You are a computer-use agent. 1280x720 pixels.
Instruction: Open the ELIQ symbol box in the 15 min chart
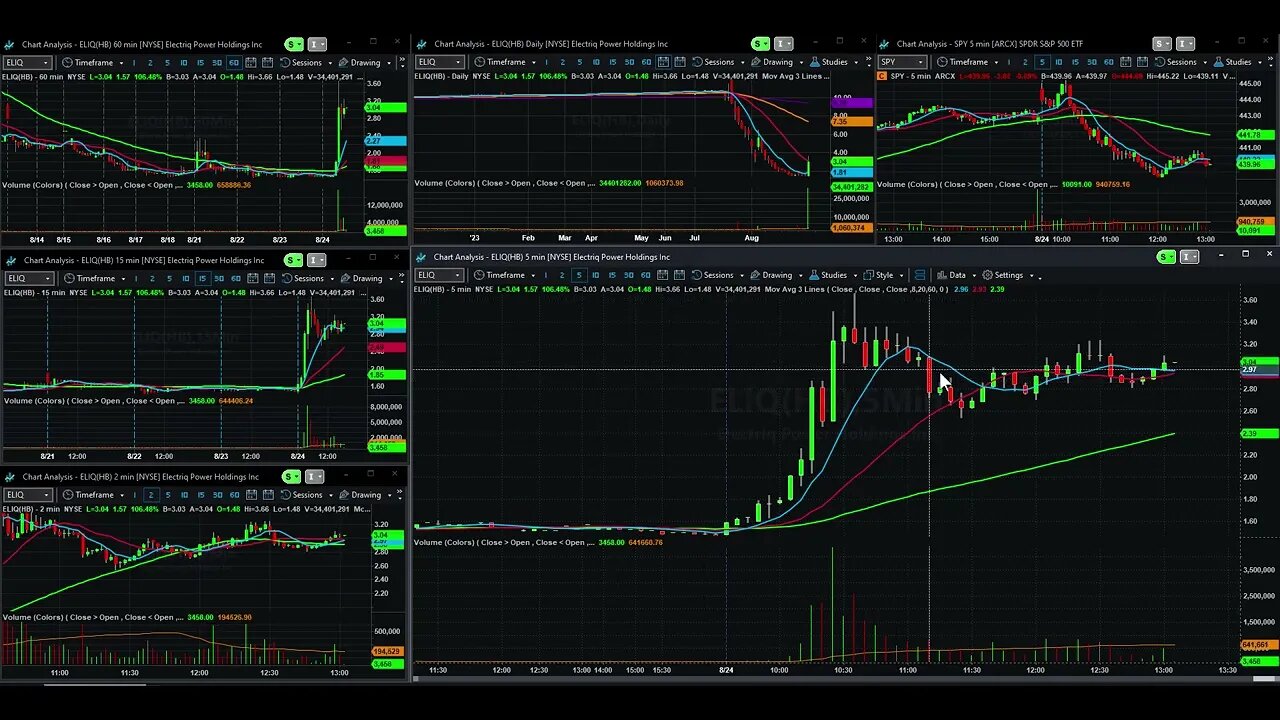click(x=28, y=278)
